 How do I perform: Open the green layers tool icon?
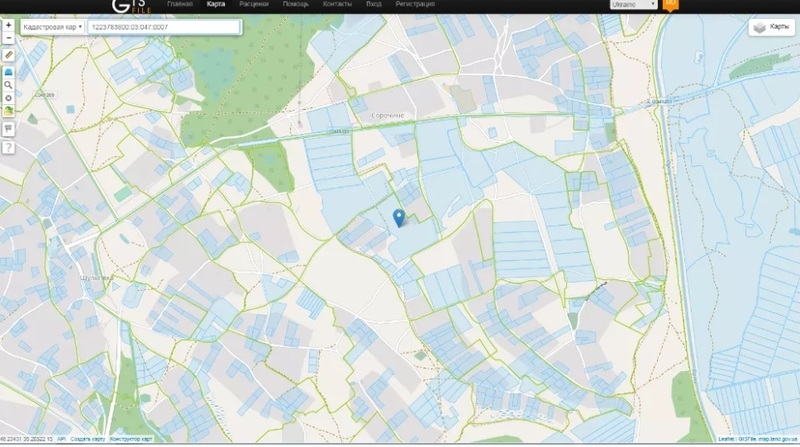point(8,111)
